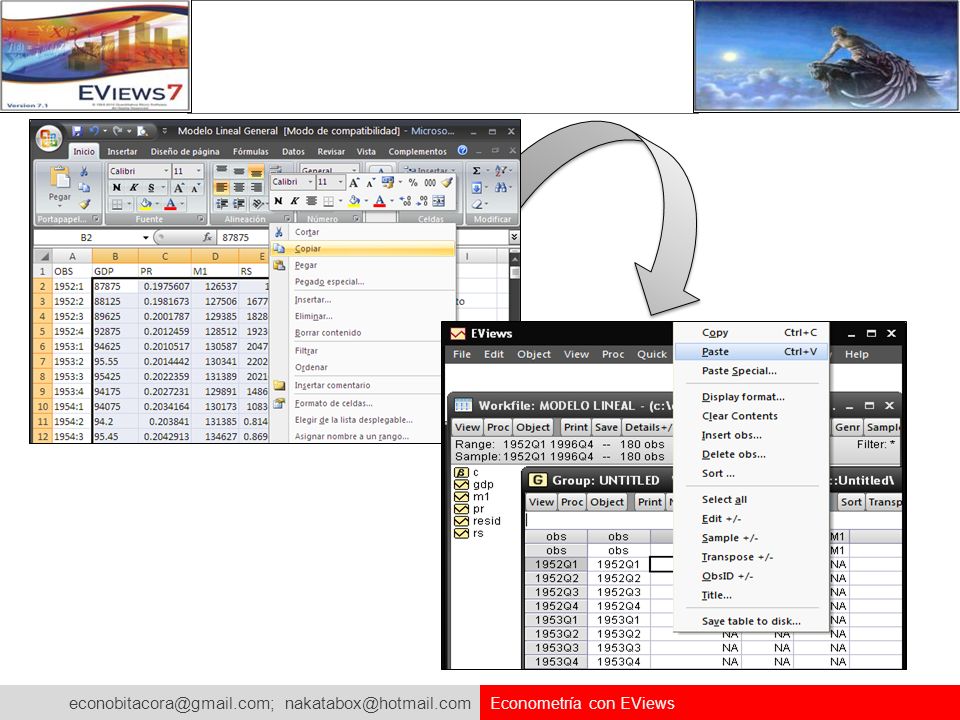Toggle Transpose +/- in EViews context menu
The height and width of the screenshot is (720, 960).
pos(737,557)
